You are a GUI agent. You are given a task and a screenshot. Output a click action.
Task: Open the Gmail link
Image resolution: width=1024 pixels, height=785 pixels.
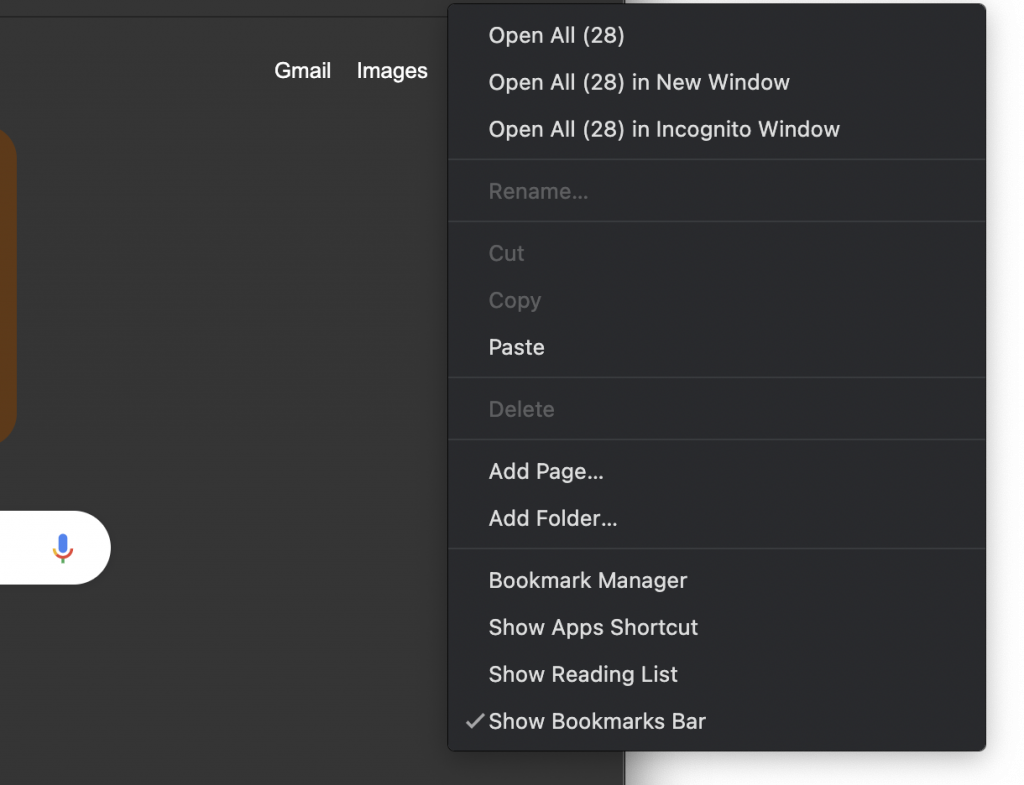[x=303, y=70]
